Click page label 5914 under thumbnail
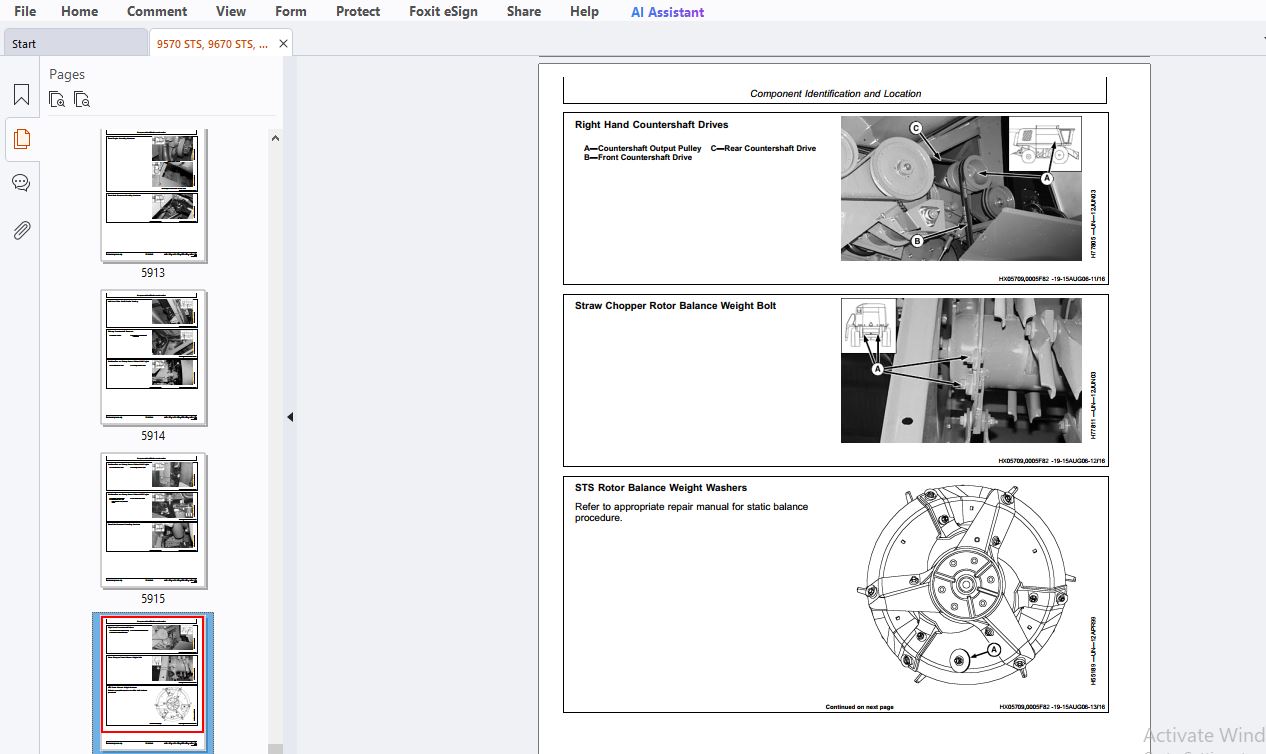The width and height of the screenshot is (1266, 754). click(153, 436)
